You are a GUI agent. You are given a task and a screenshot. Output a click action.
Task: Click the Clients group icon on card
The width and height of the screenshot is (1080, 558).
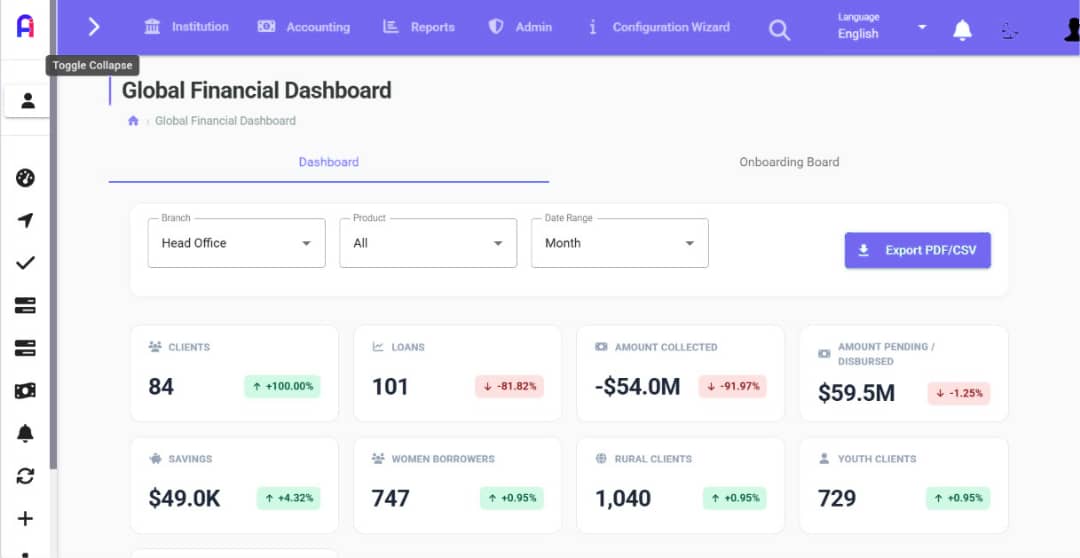[x=155, y=347]
